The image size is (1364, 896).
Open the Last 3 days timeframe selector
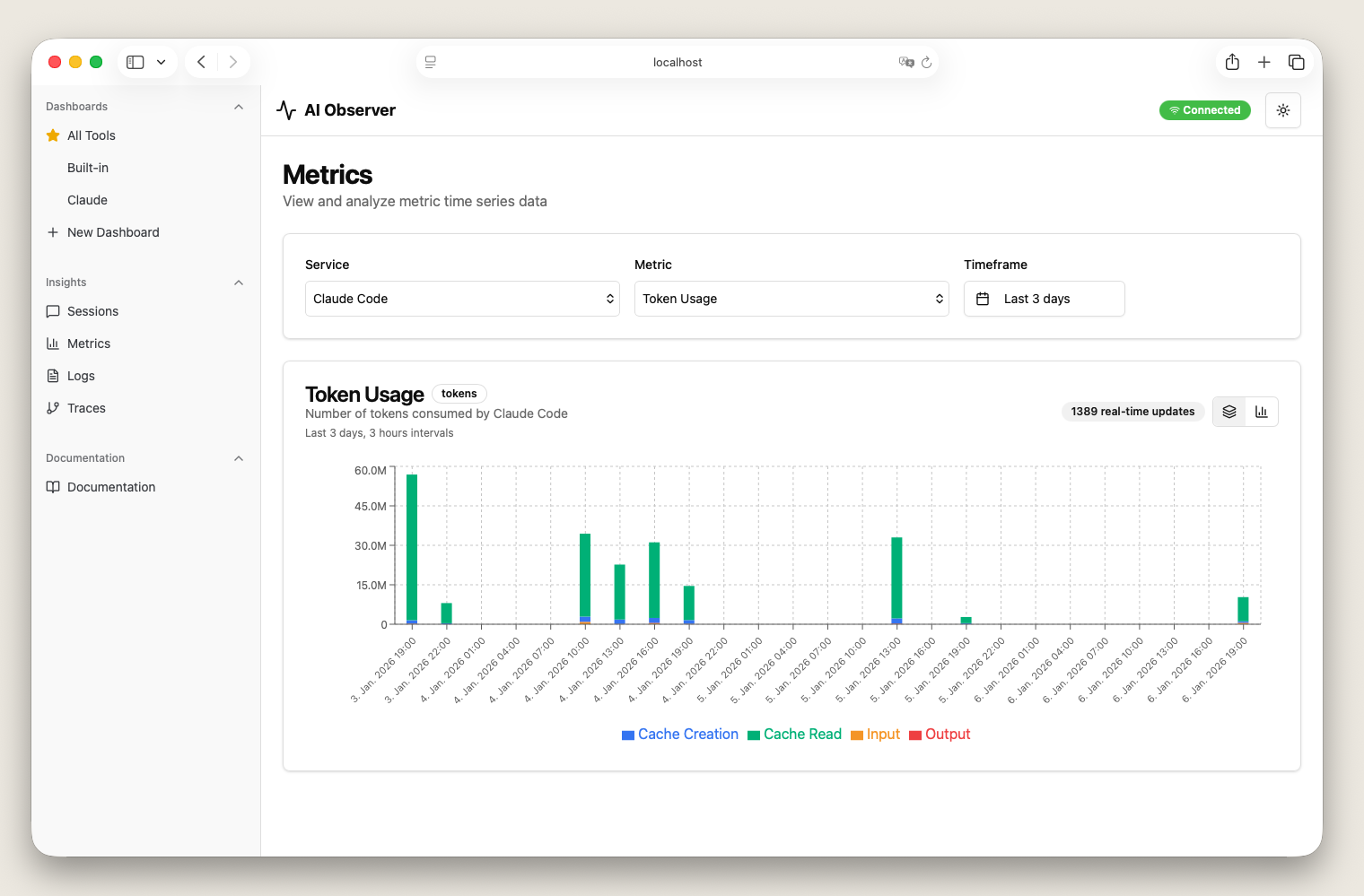[1044, 299]
